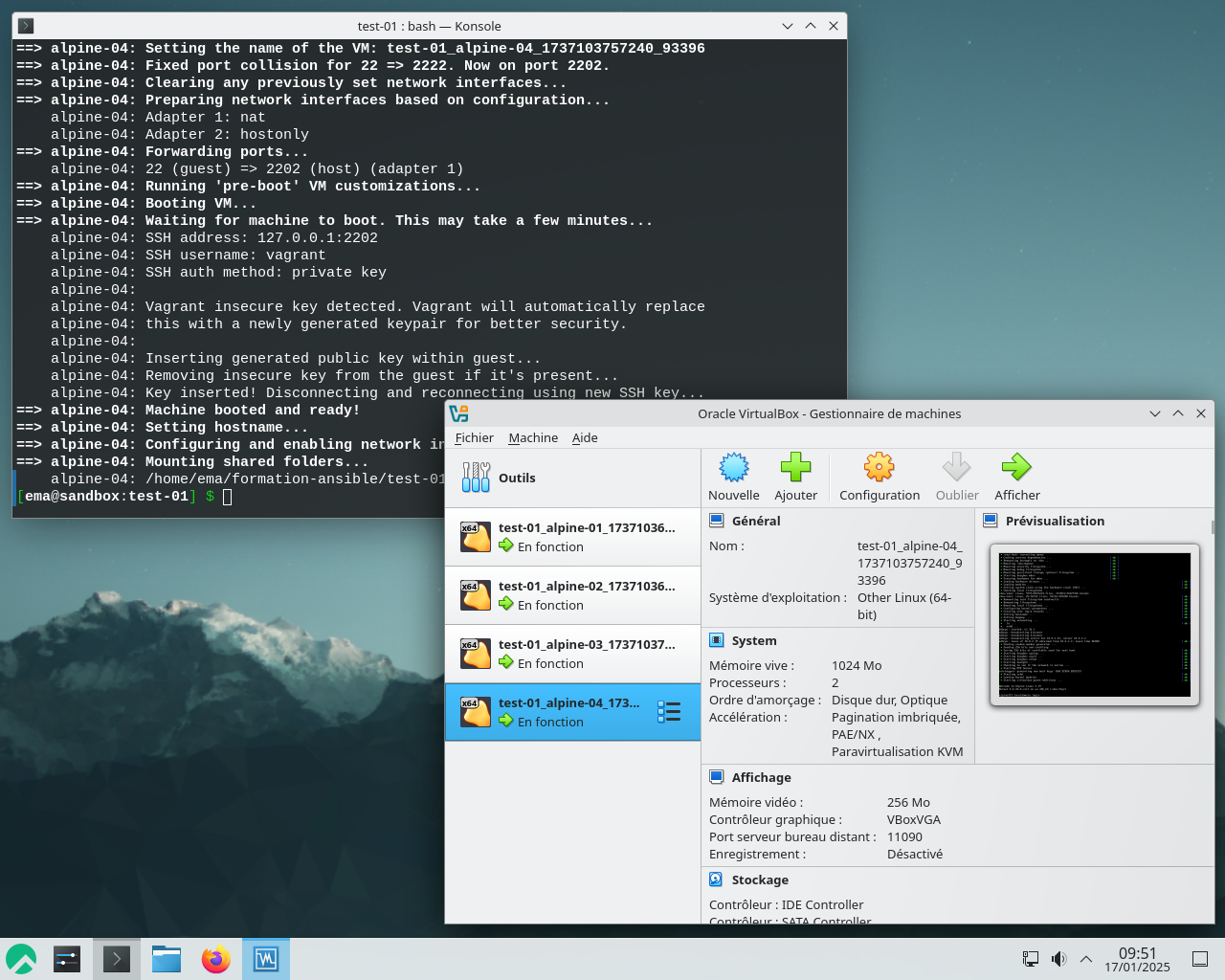Click the clock to open the calendar
The image size is (1225, 980).
(x=1137, y=958)
